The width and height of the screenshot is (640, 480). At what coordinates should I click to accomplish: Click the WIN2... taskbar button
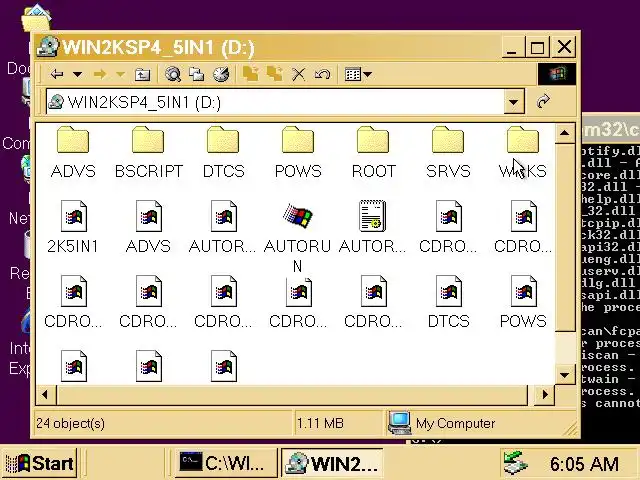(x=332, y=463)
